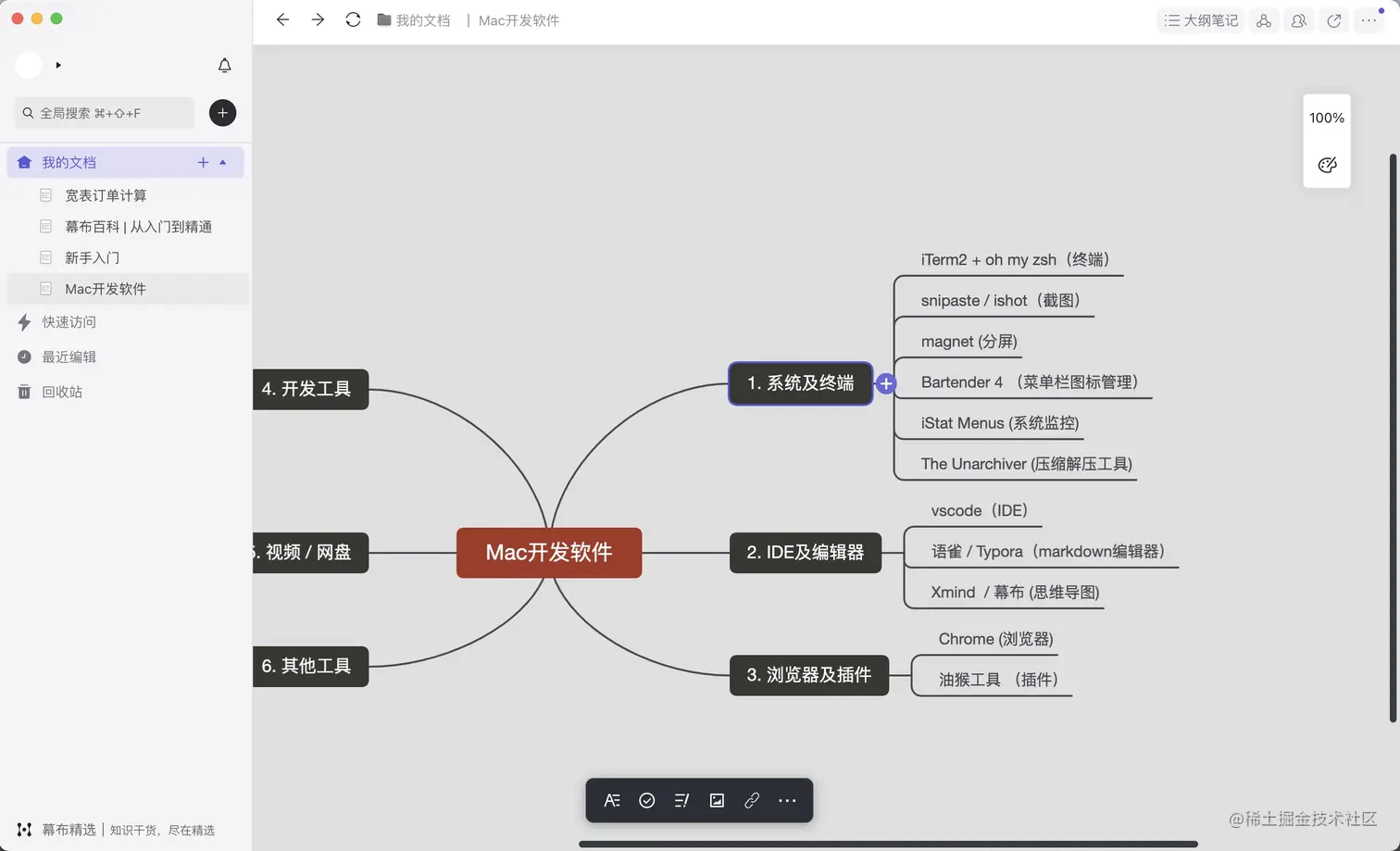This screenshot has width=1400, height=851.
Task: Expand the account menu arrow
Action: coord(58,65)
